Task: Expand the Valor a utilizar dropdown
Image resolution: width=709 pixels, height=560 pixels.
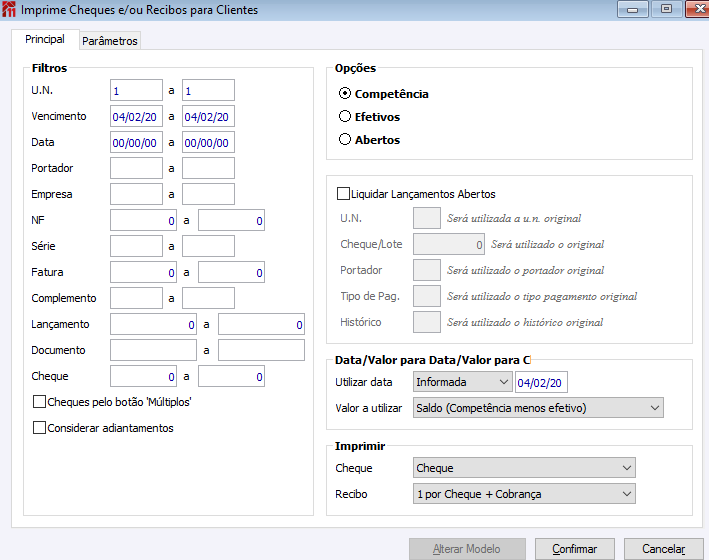Action: (x=538, y=408)
